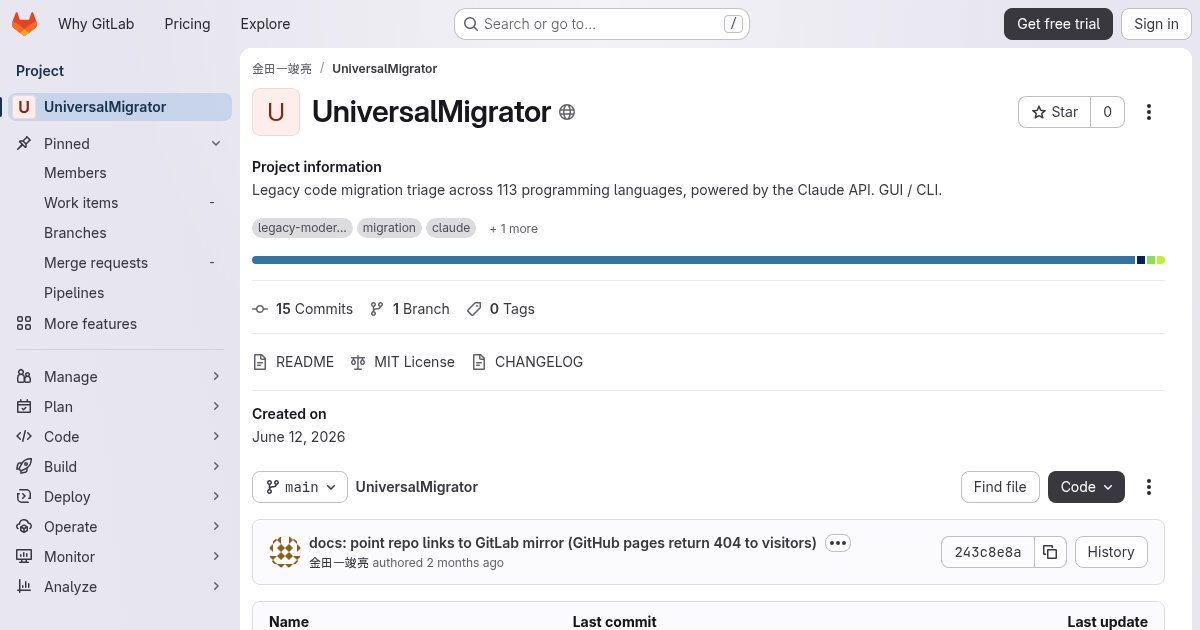Screen dimensions: 1200x630
Task: Click the pin icon beside Pinned
Action: tap(24, 144)
